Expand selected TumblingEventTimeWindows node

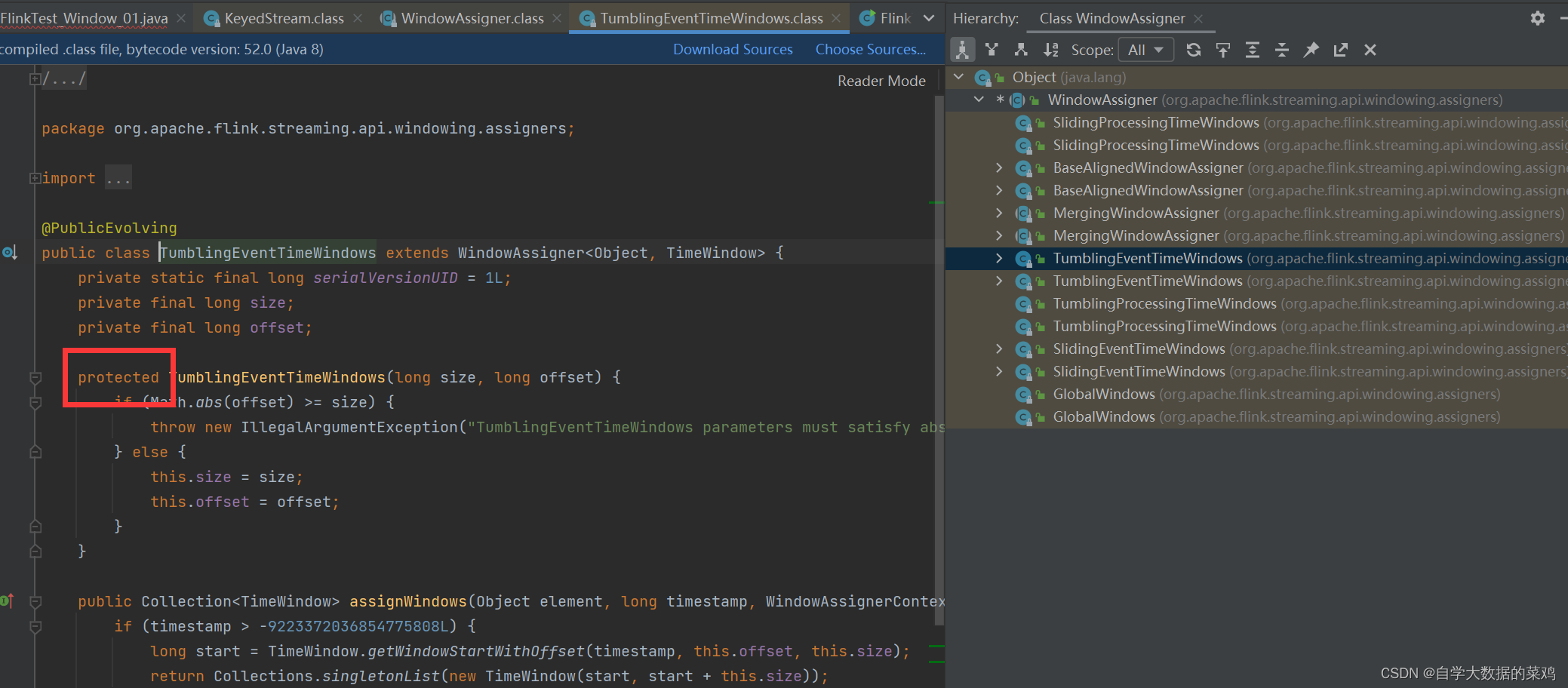[999, 258]
